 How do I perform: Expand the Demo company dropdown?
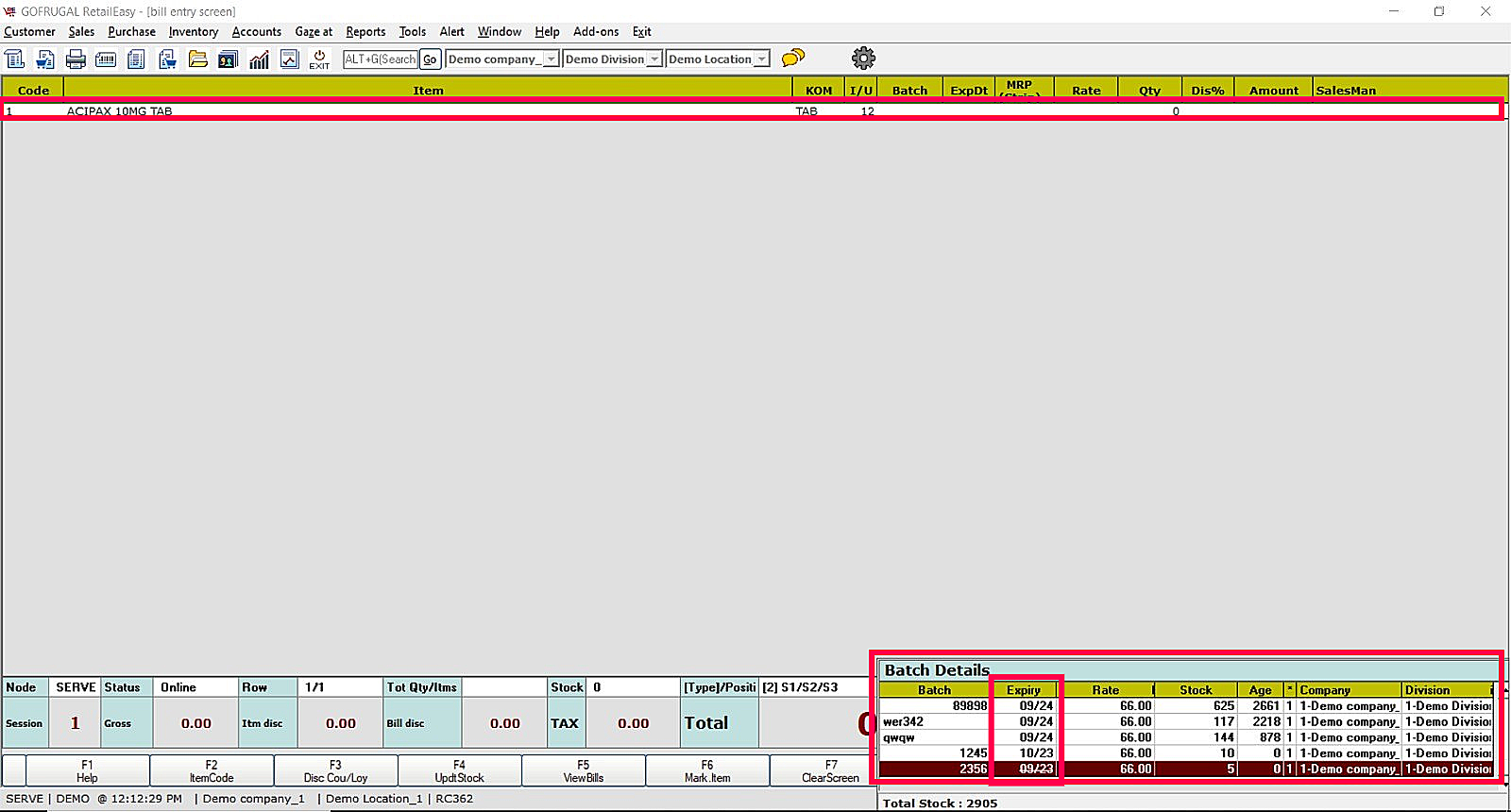click(x=552, y=59)
